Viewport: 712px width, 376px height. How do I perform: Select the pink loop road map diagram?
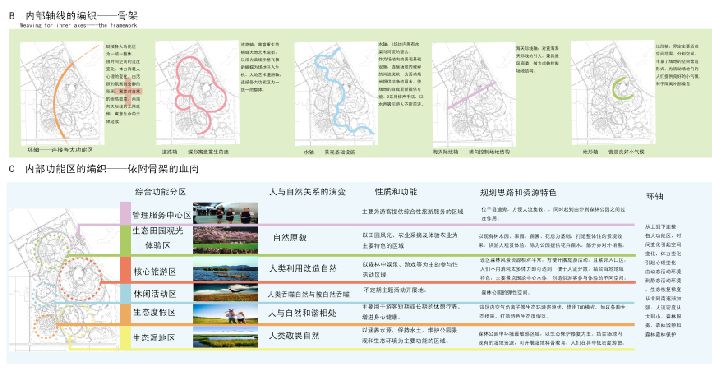click(x=198, y=94)
